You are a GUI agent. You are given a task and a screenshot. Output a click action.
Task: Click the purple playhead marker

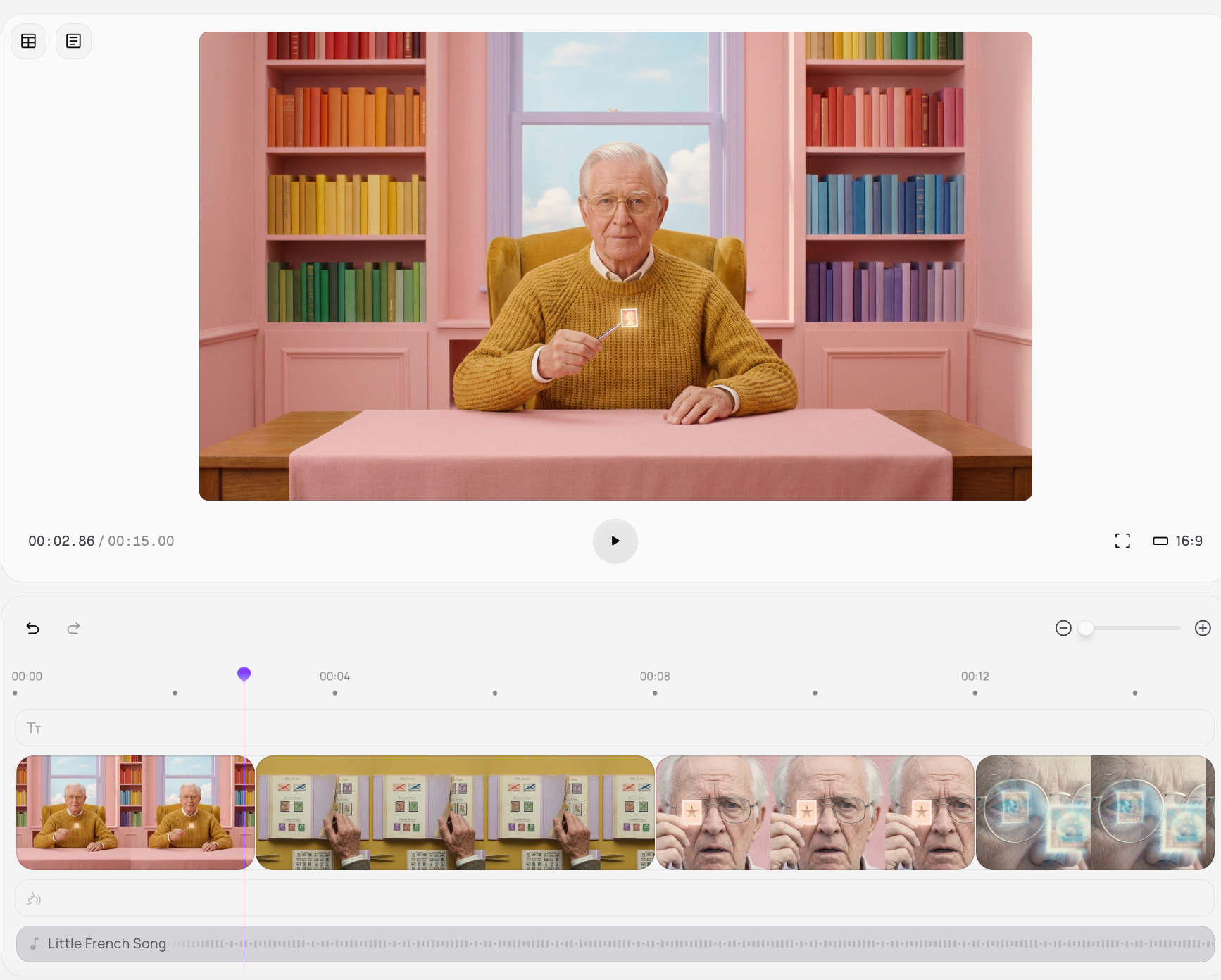pyautogui.click(x=244, y=674)
